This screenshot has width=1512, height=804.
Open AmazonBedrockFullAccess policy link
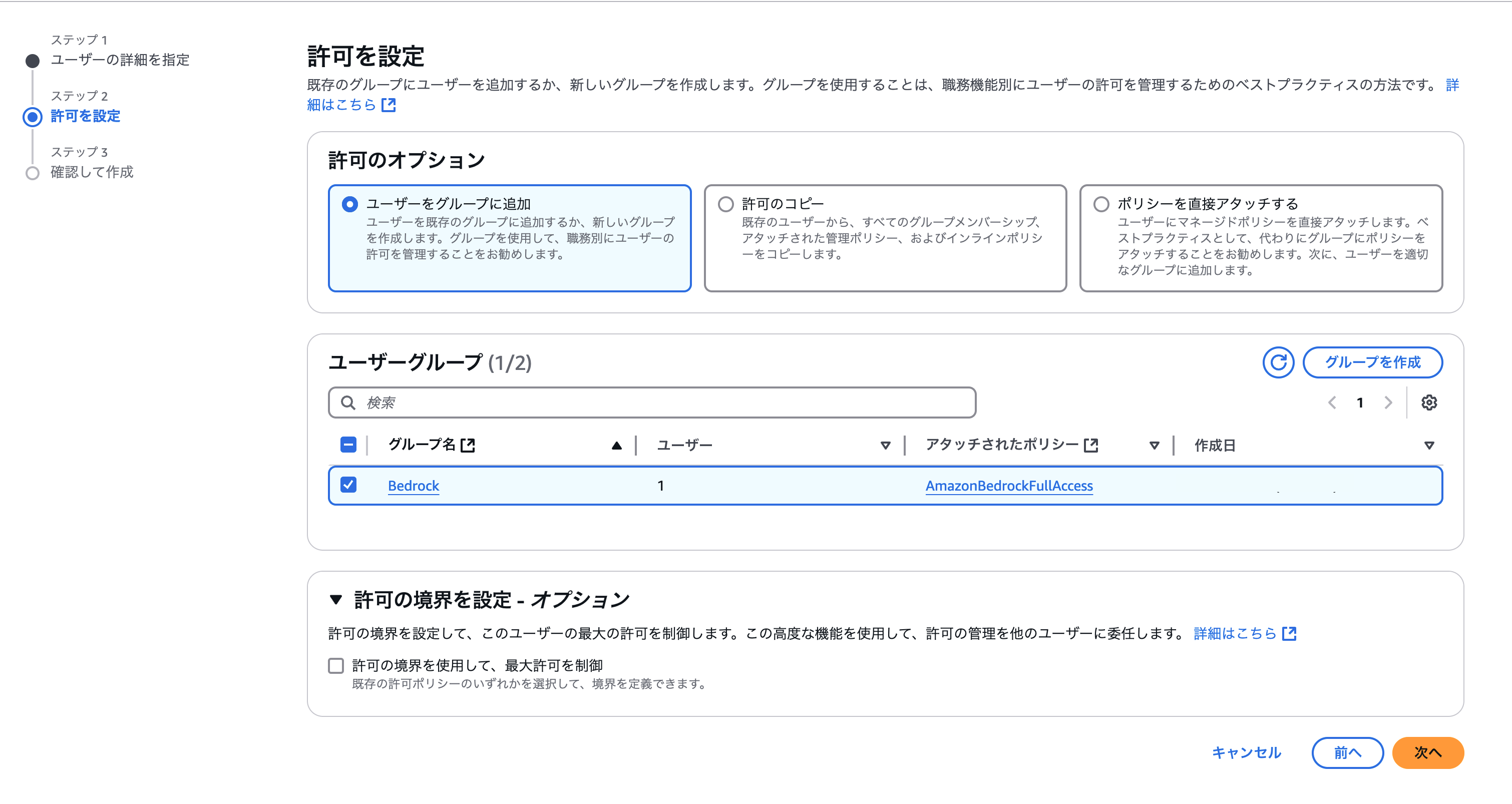click(x=1008, y=486)
